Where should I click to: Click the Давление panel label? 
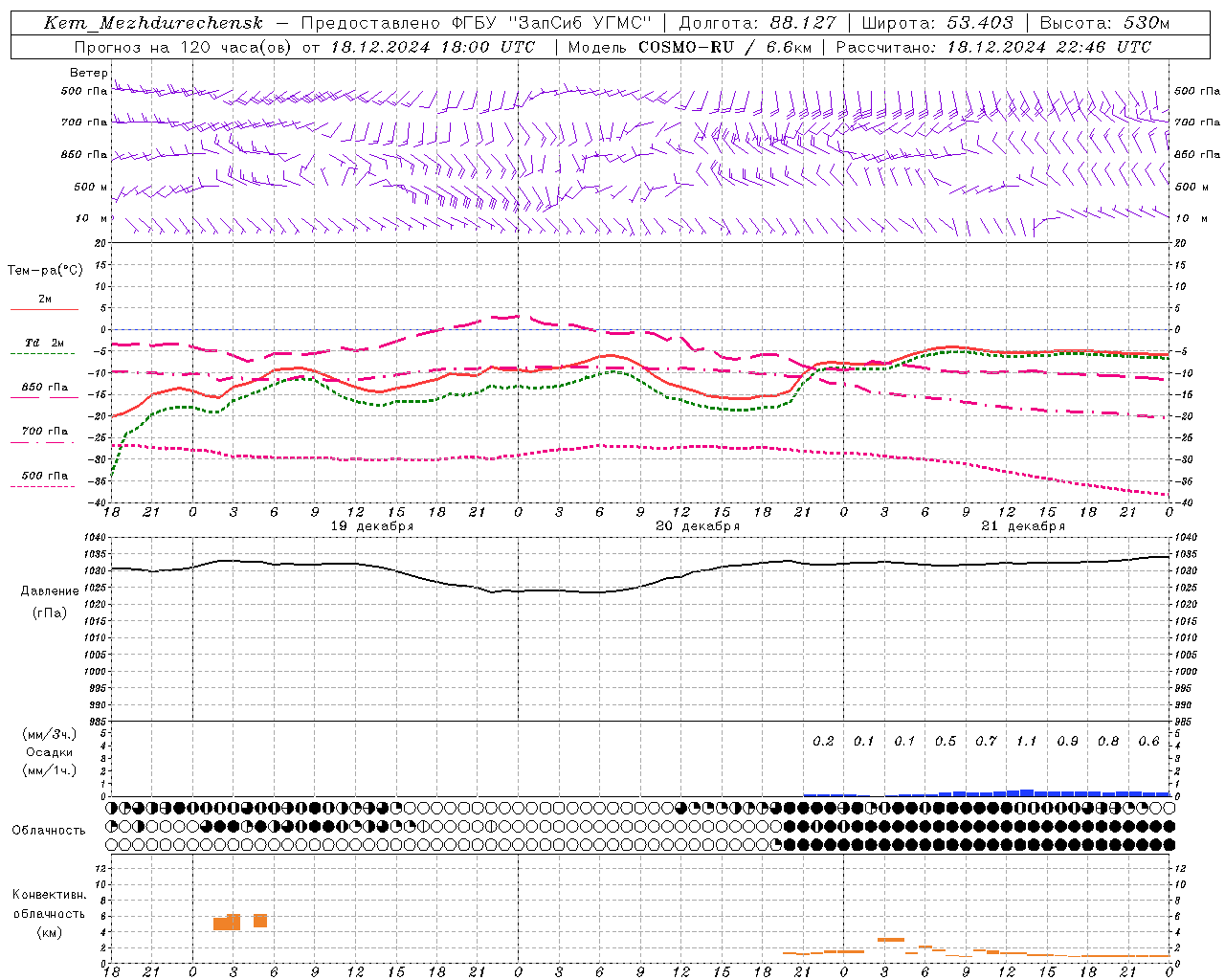[x=50, y=591]
